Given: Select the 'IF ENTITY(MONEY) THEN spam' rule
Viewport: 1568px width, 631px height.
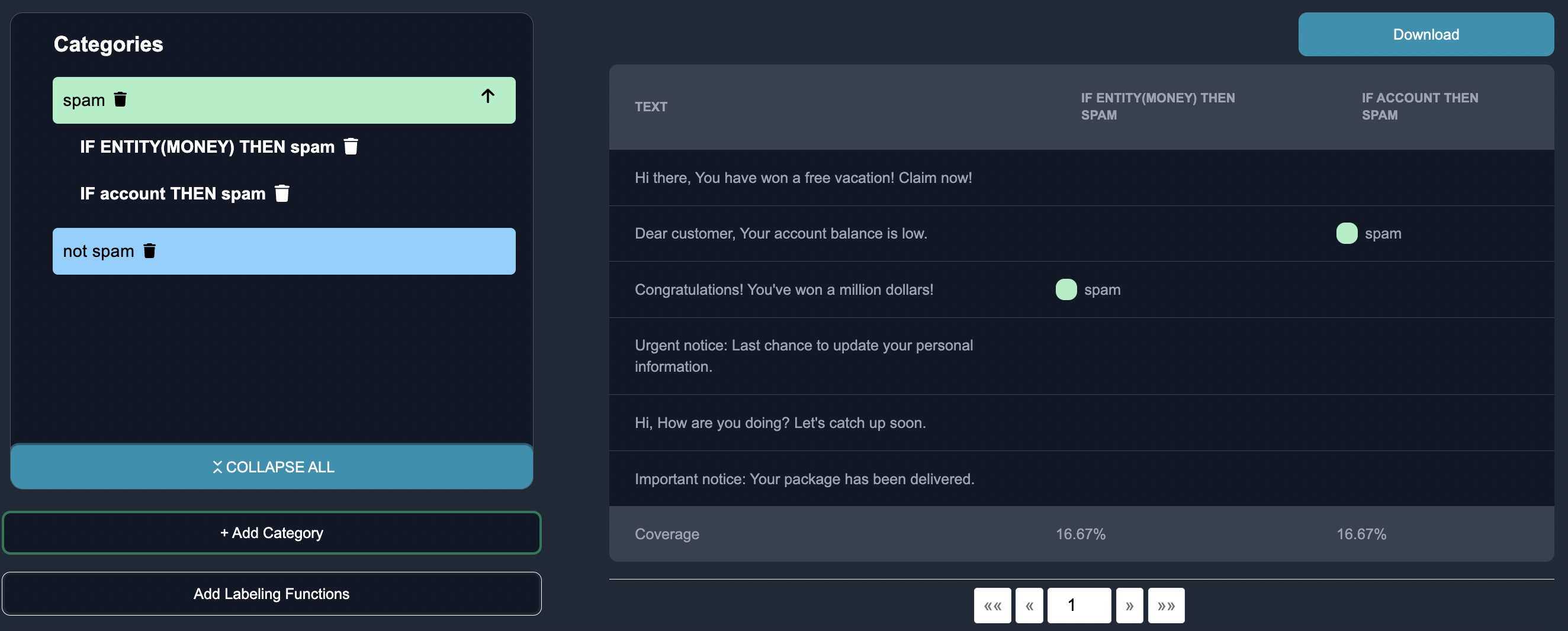Looking at the screenshot, I should [207, 147].
